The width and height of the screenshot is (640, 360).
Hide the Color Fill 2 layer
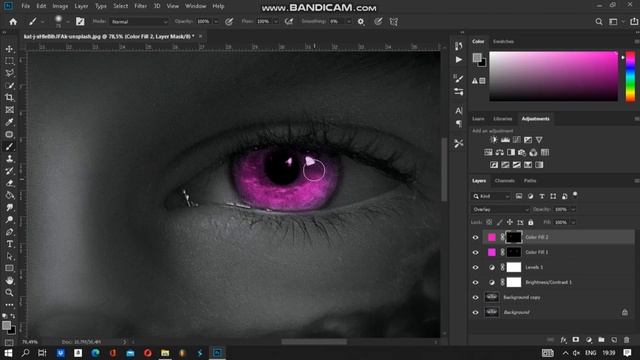pos(475,237)
